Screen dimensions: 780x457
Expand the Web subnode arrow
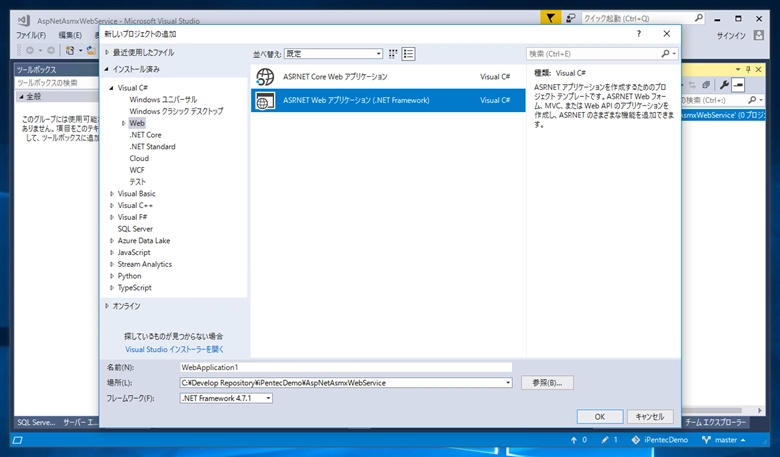coord(123,123)
